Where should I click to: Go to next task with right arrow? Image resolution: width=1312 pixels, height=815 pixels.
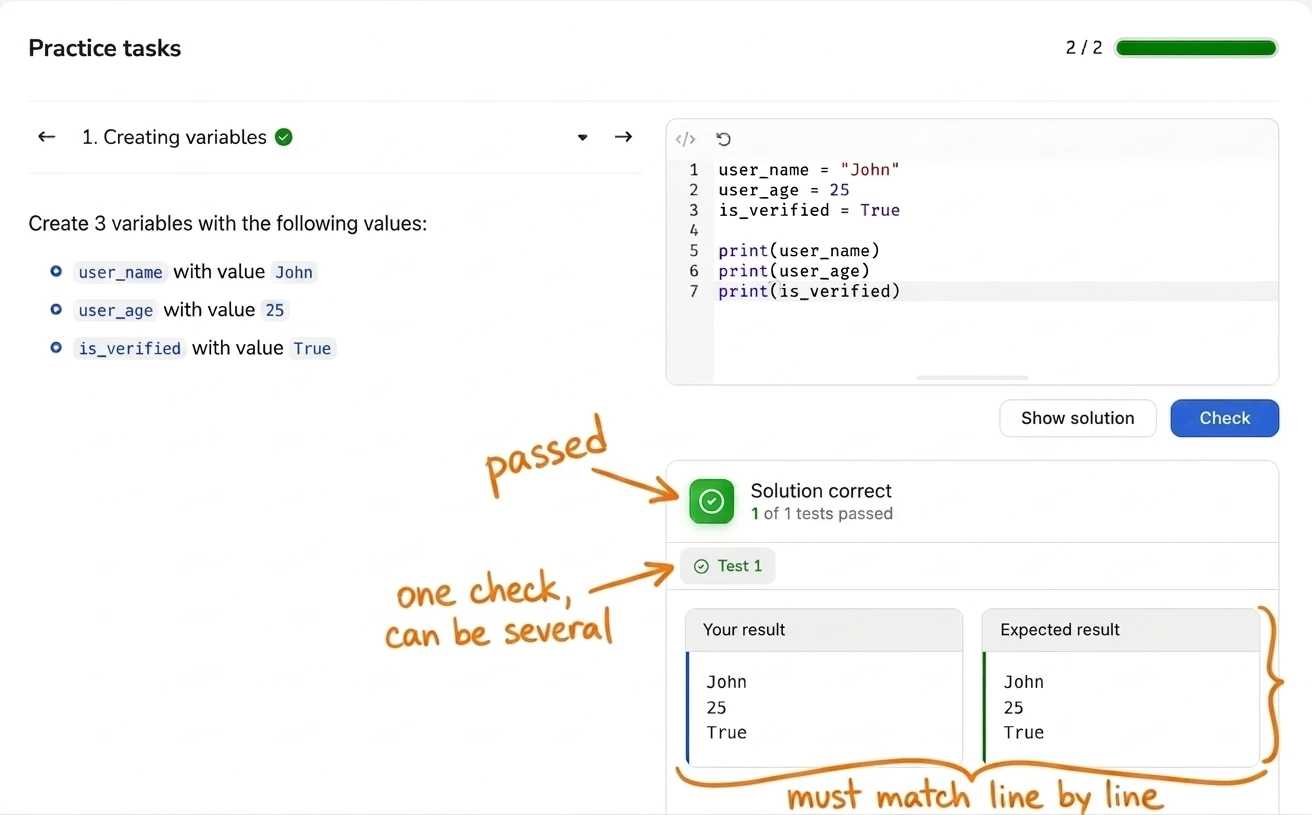click(x=623, y=137)
